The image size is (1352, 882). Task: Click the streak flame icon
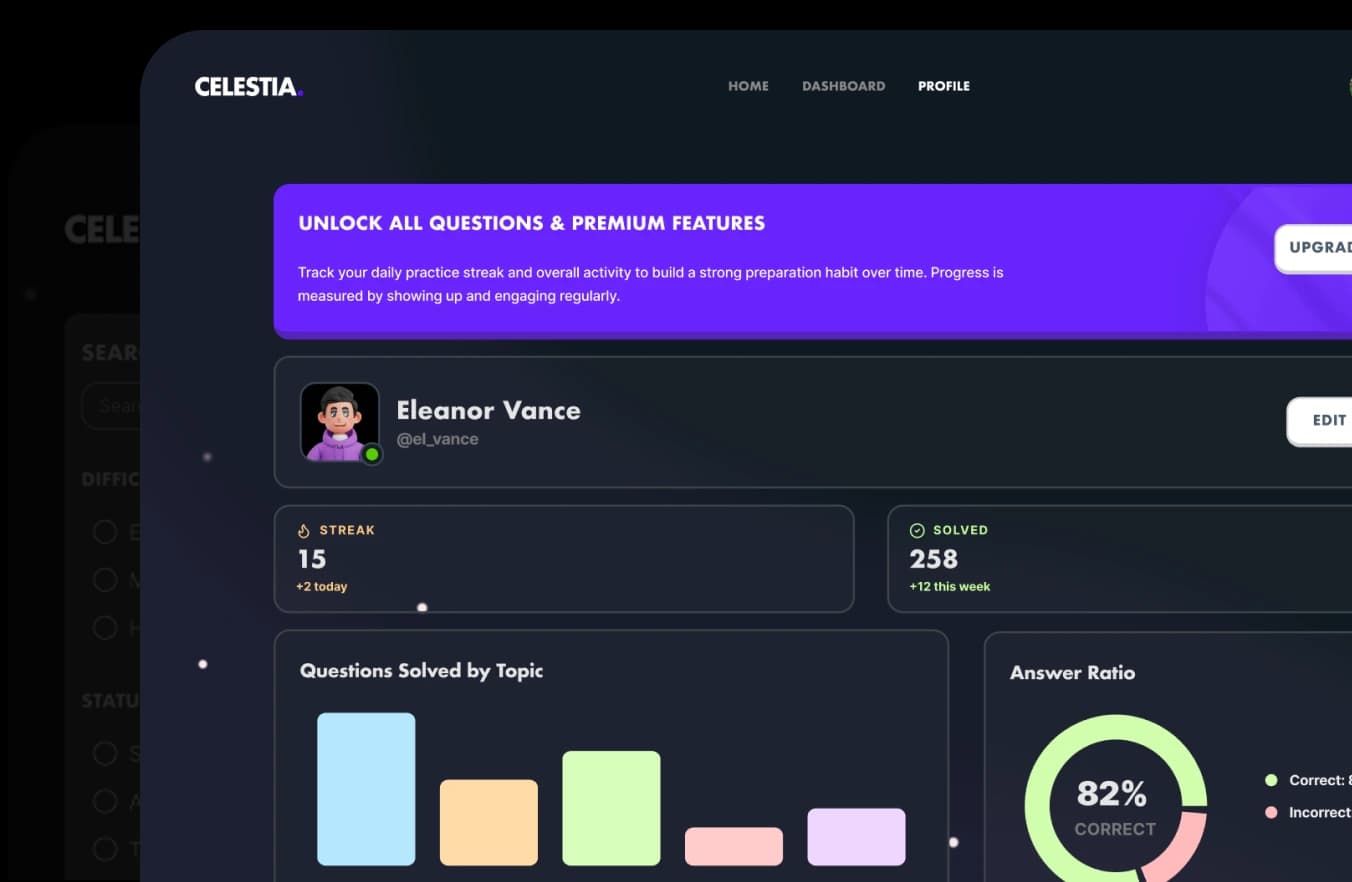(304, 531)
